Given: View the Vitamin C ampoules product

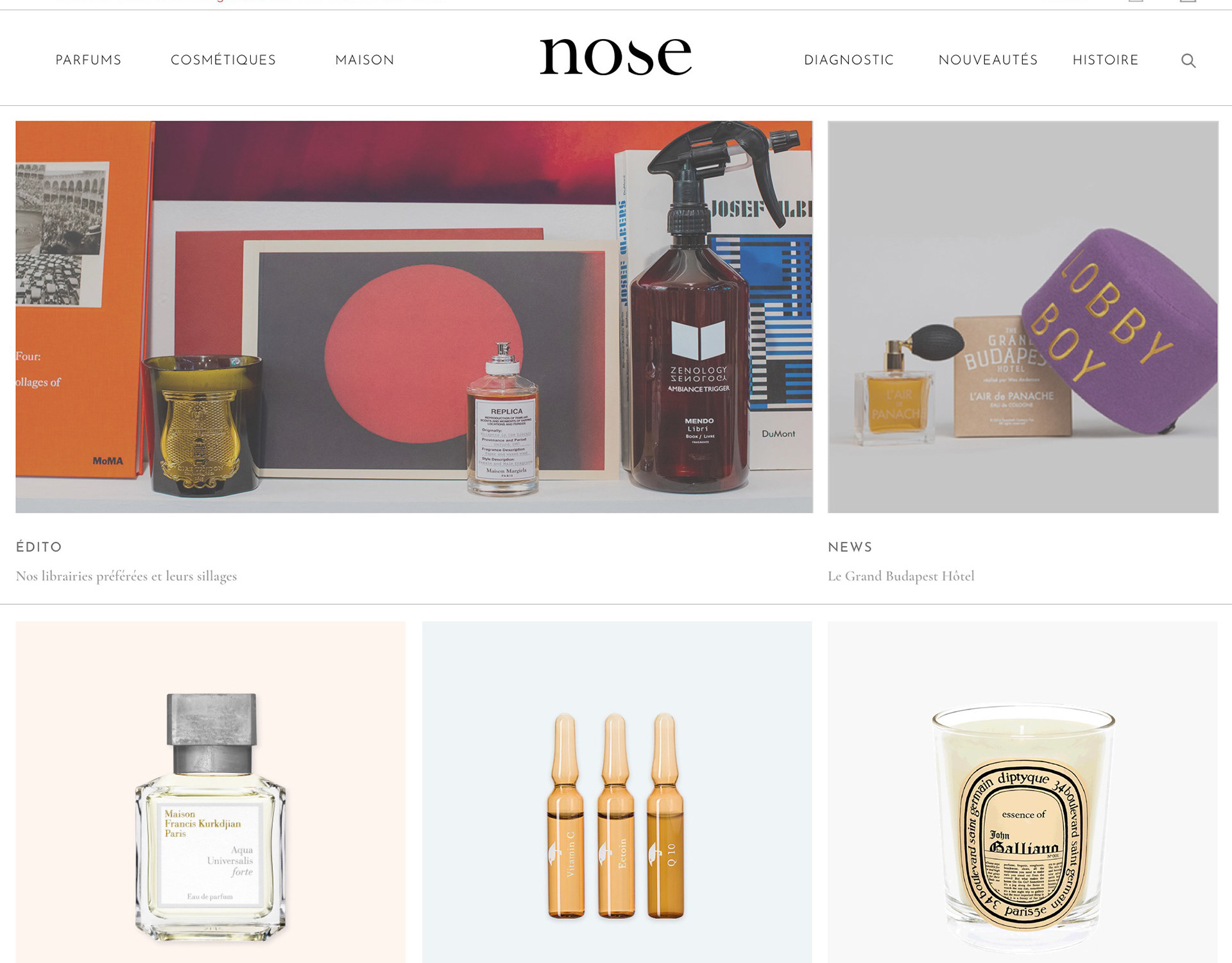Looking at the screenshot, I should coord(617,792).
